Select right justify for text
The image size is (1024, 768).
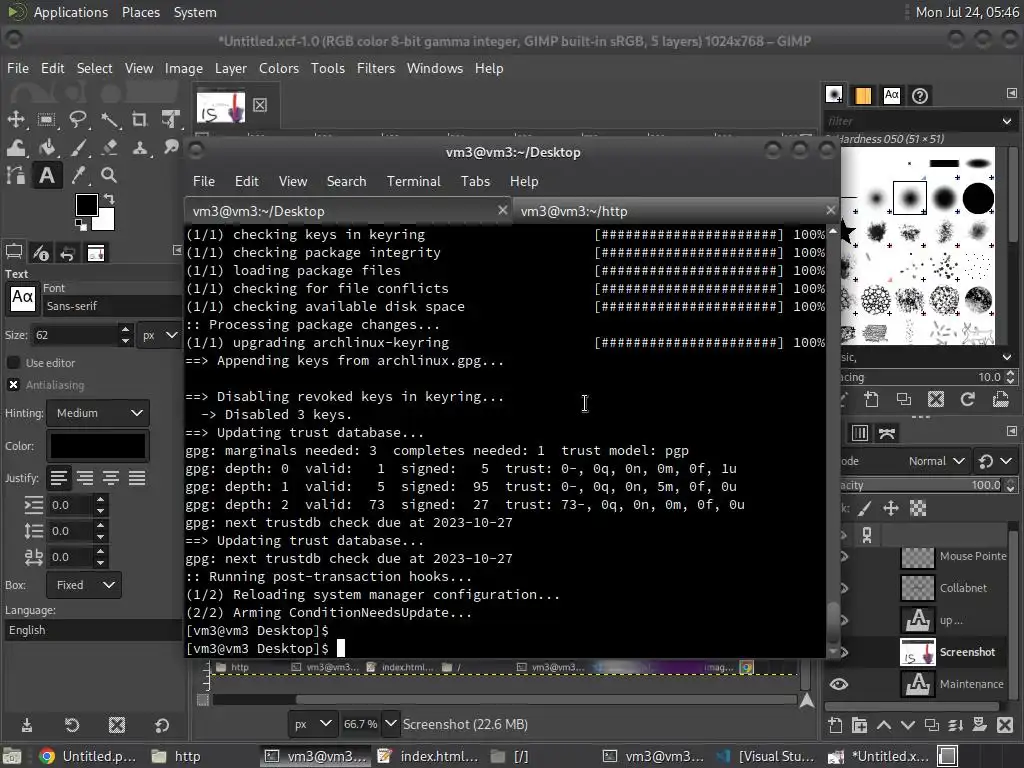(85, 478)
